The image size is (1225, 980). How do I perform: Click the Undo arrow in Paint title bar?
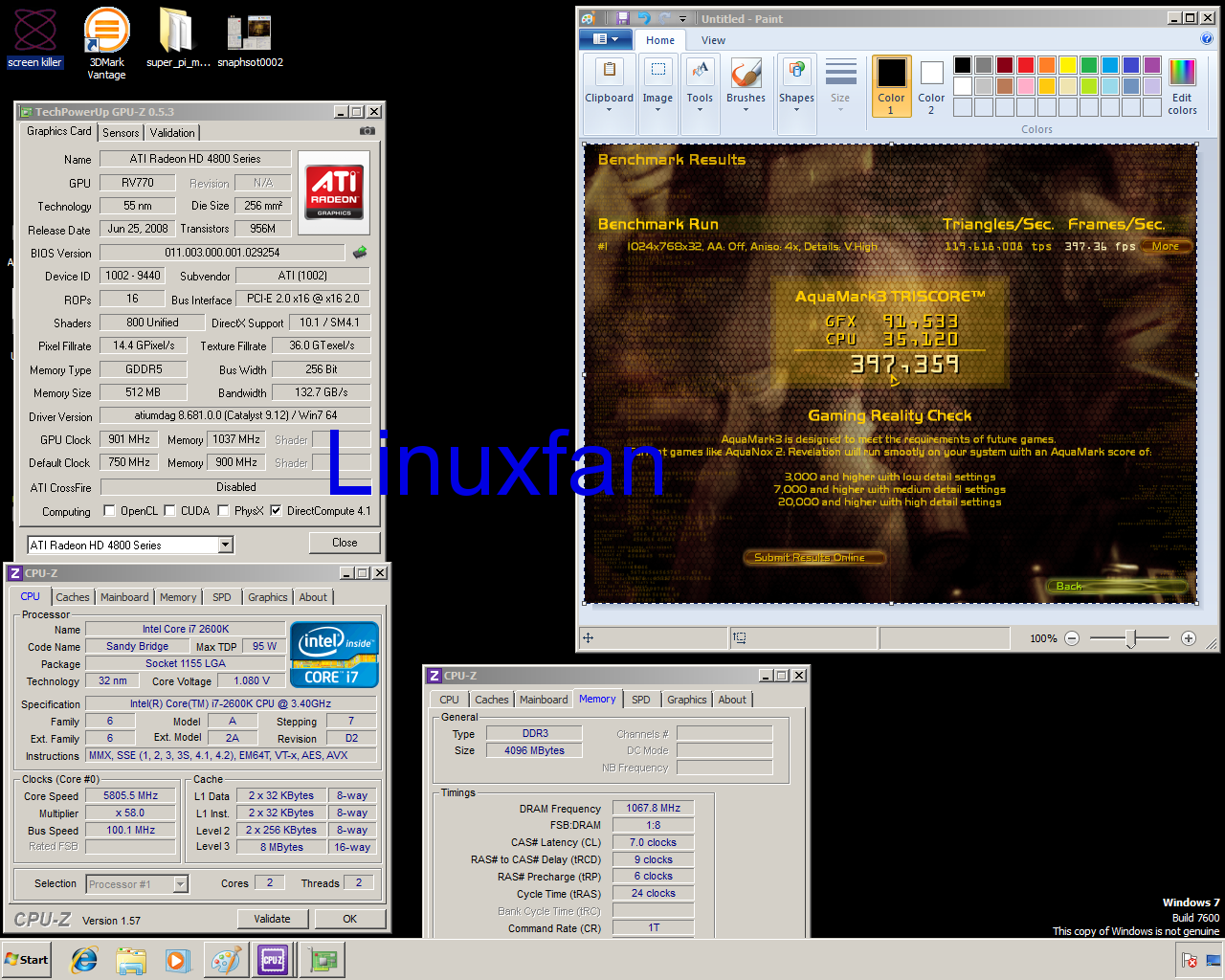tap(643, 18)
